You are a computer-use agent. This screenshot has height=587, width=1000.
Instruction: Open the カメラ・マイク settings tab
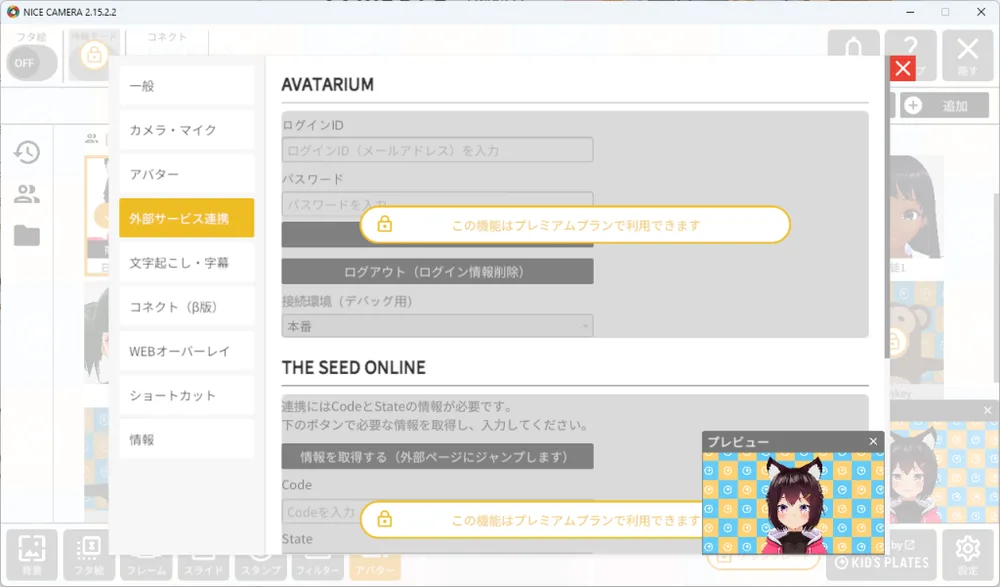(186, 130)
